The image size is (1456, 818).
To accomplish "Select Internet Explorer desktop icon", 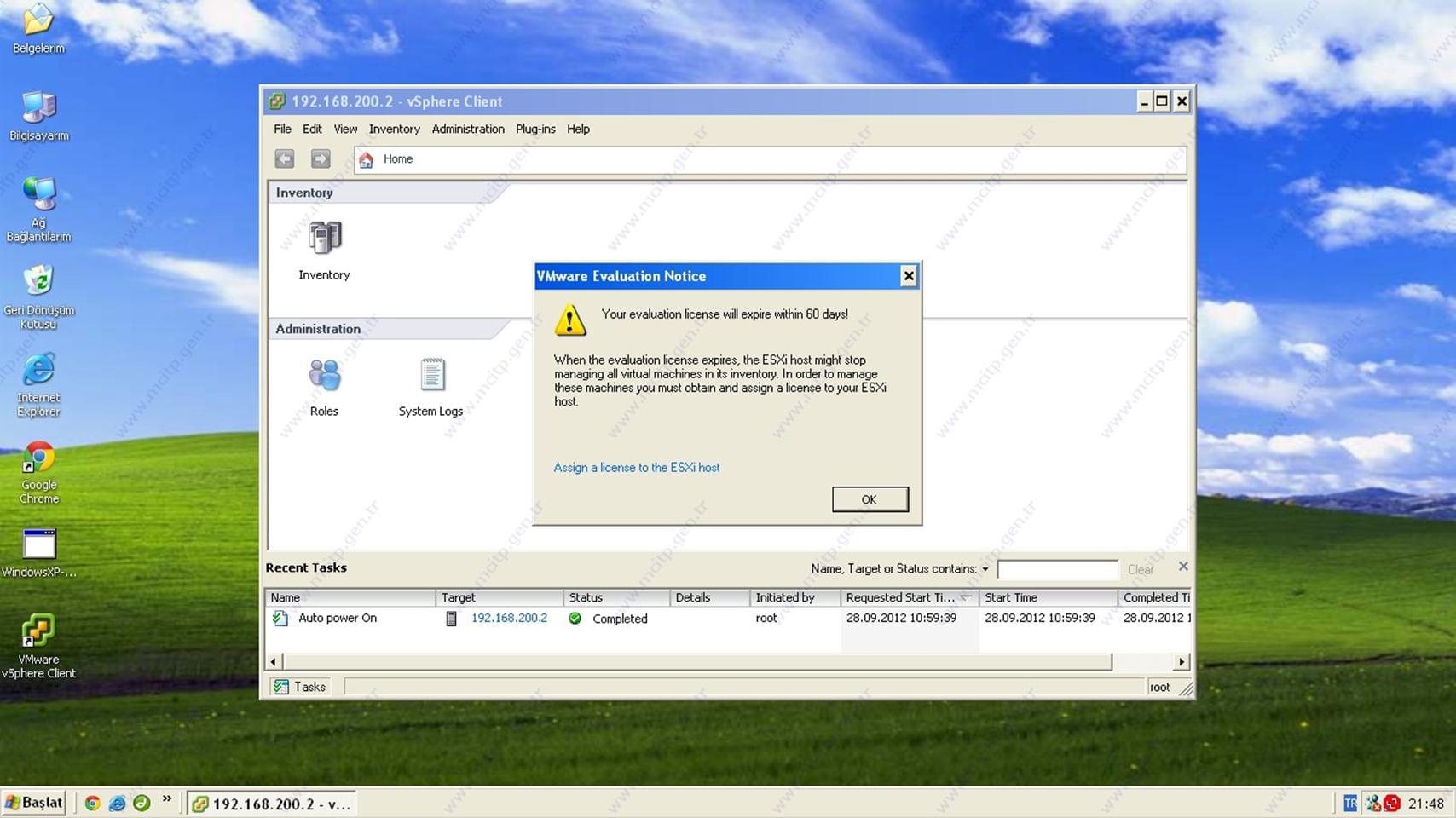I will tap(38, 370).
